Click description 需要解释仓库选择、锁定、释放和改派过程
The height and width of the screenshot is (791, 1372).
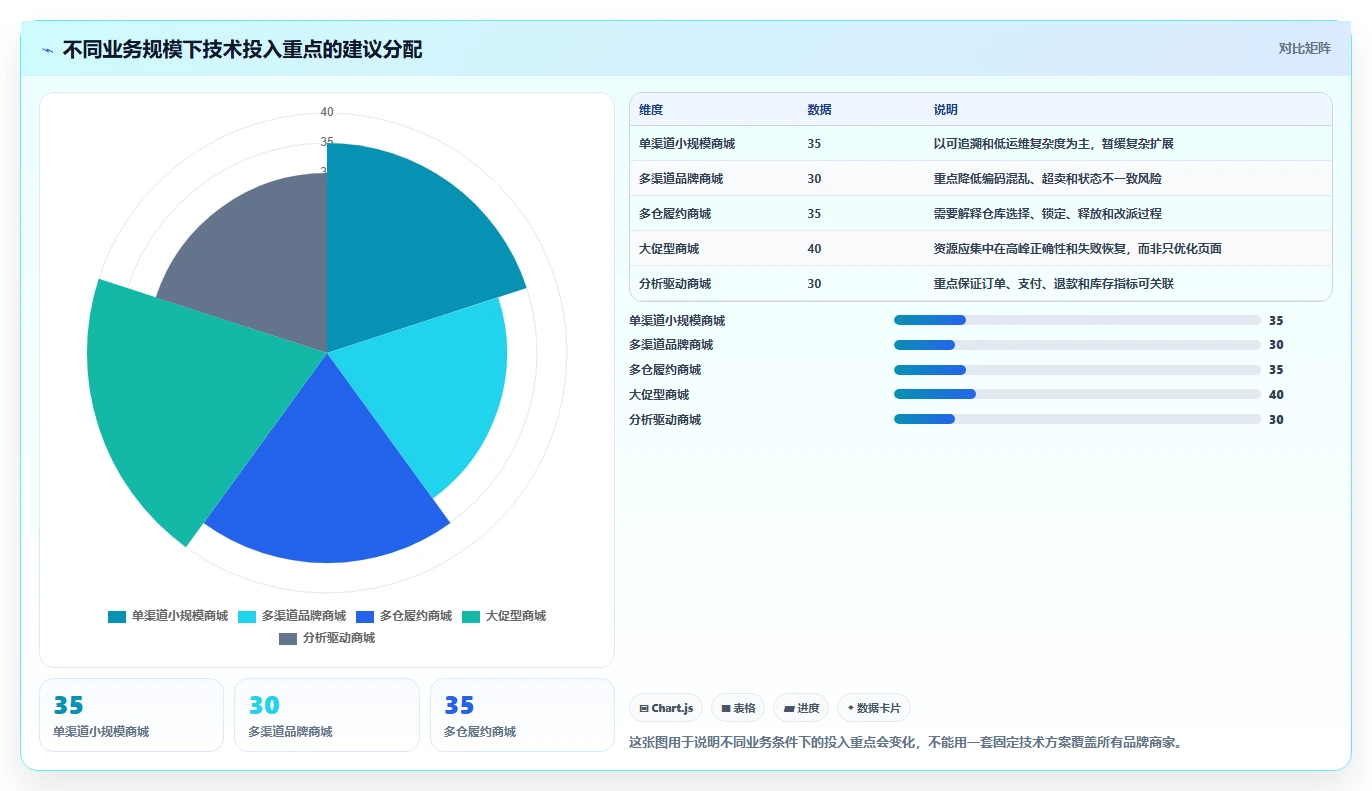(1048, 214)
